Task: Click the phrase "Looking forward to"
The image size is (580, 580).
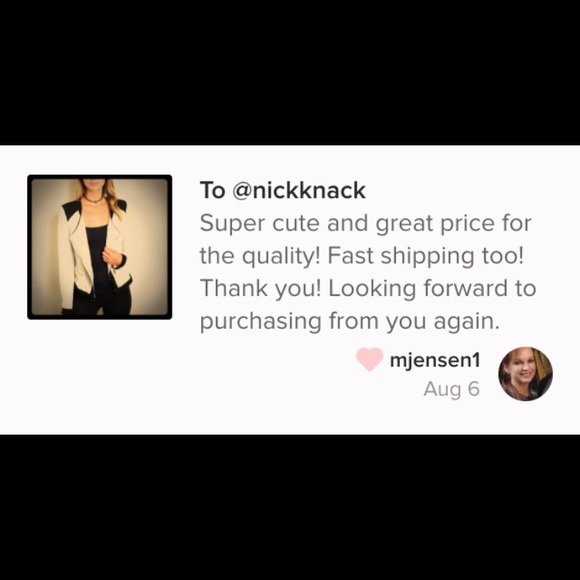Action: (x=432, y=288)
